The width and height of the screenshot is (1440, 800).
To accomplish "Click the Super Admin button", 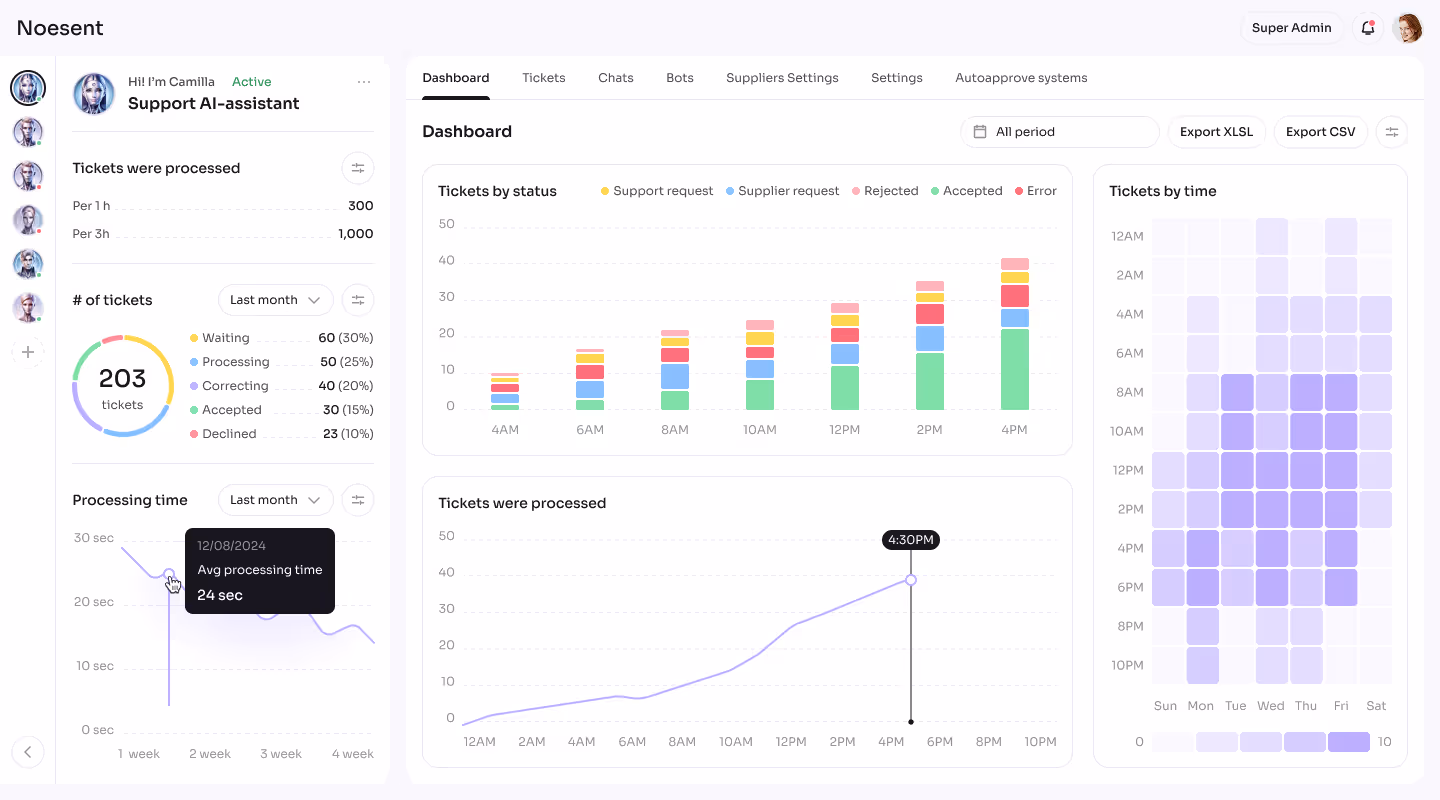I will 1291,28.
